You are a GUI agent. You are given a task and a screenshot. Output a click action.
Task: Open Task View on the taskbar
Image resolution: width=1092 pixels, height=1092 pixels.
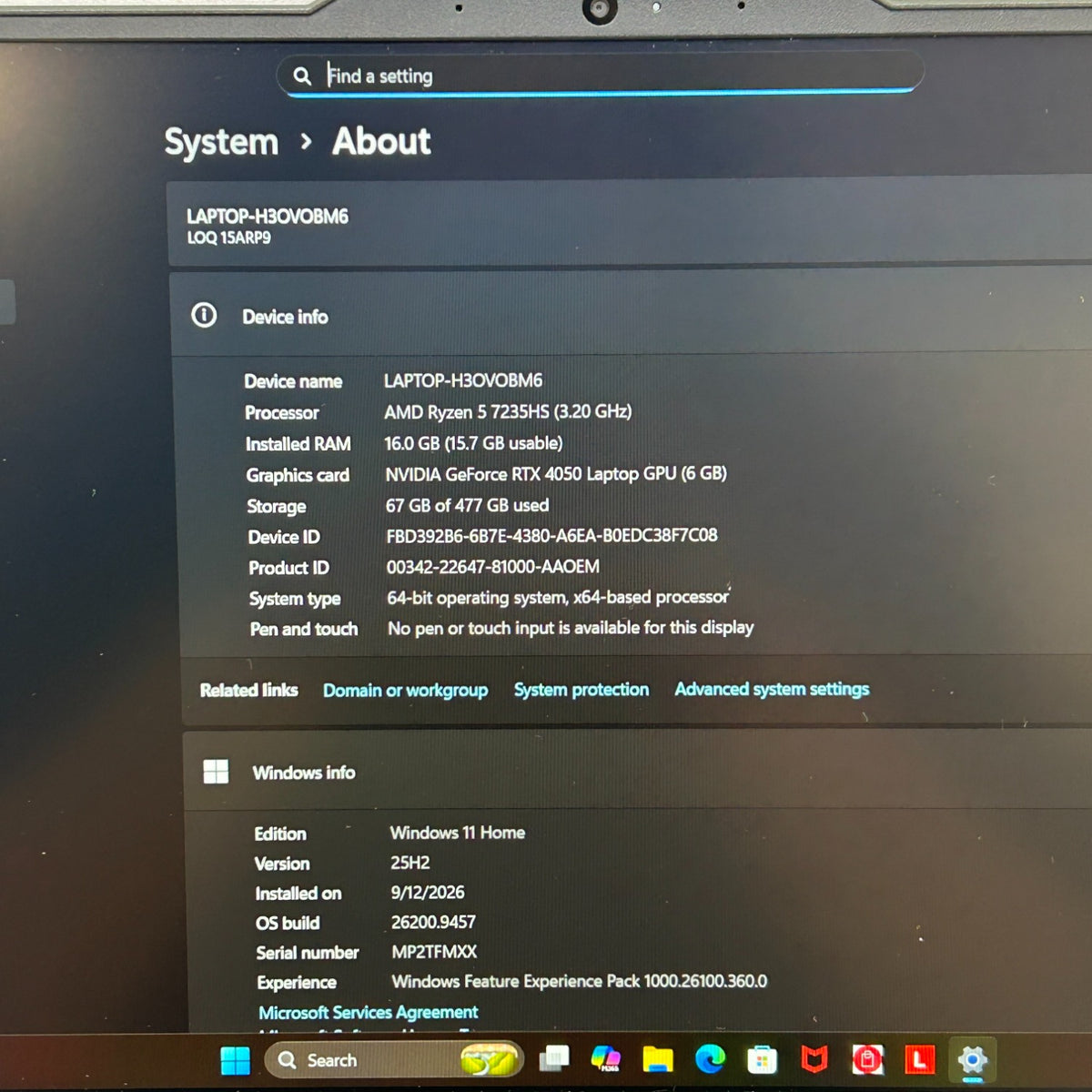[554, 1058]
